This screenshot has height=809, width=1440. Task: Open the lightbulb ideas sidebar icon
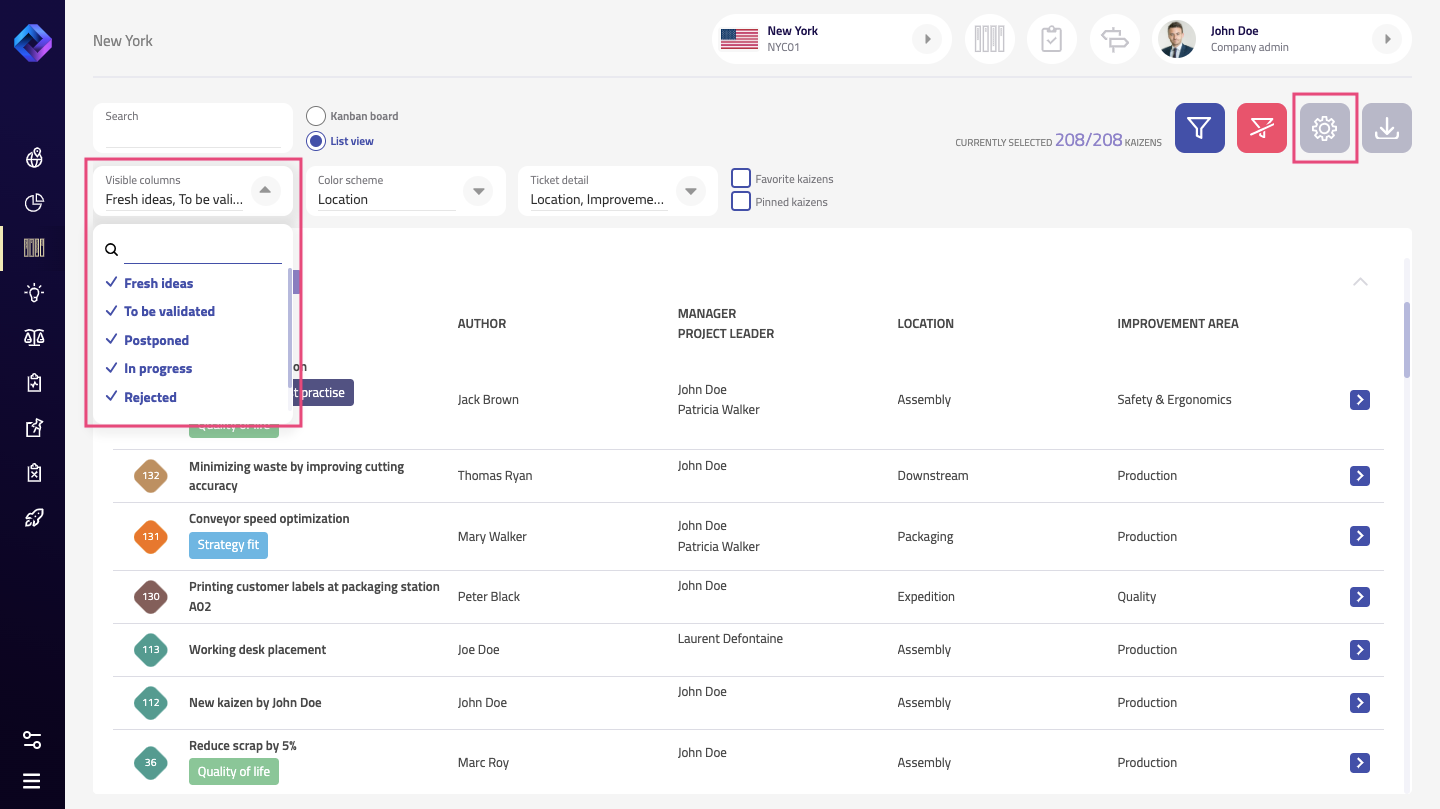pos(34,293)
